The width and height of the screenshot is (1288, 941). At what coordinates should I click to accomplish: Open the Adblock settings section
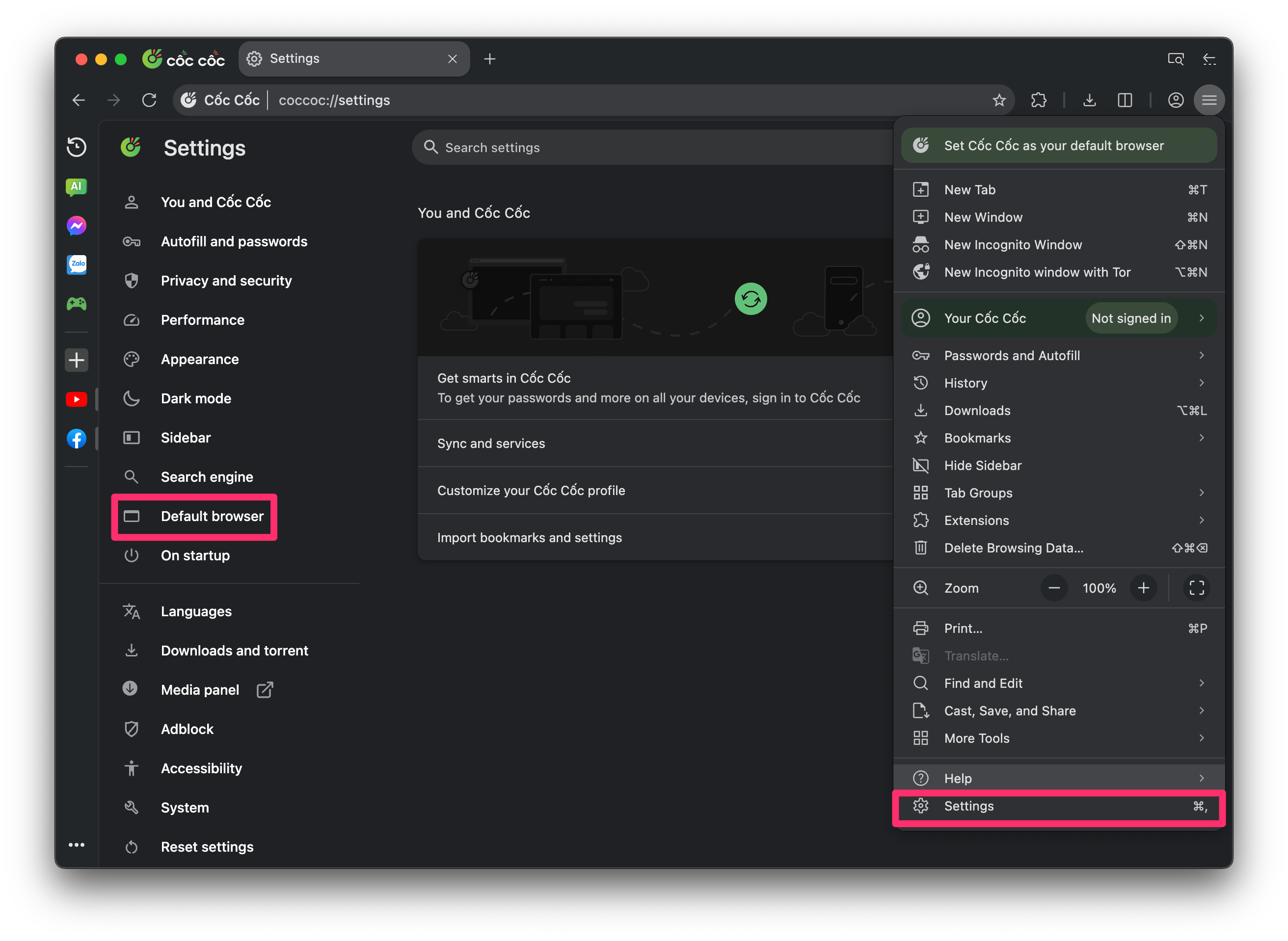click(187, 729)
